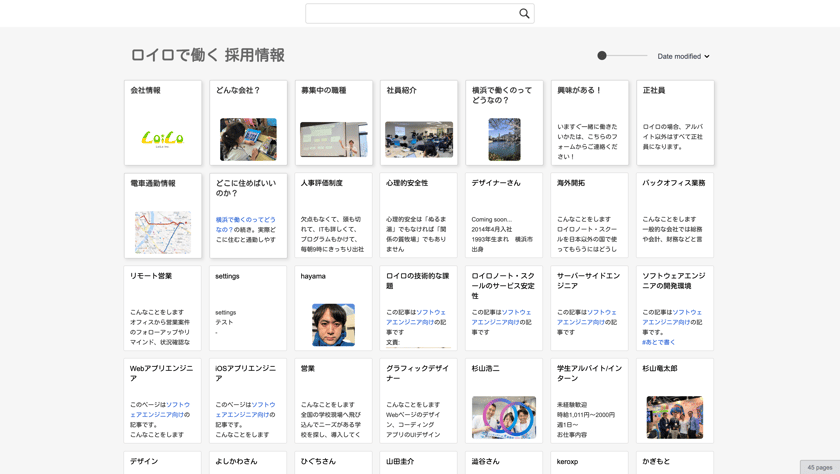Click ソフトウェアエンジニア向け link in サービス安定性 card
Screen dimensions: 840x474
[501, 317]
